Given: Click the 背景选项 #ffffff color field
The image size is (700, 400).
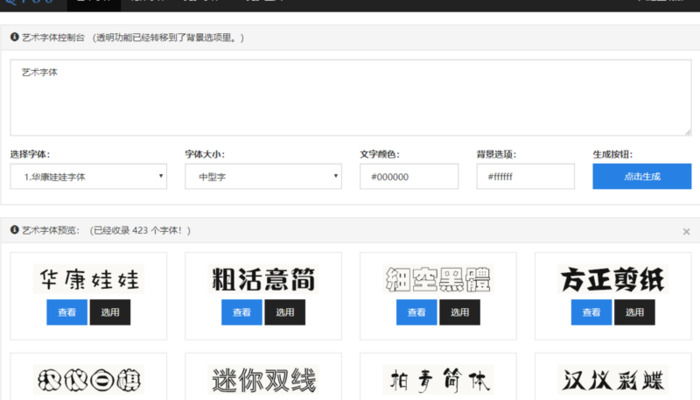Looking at the screenshot, I should click(525, 177).
